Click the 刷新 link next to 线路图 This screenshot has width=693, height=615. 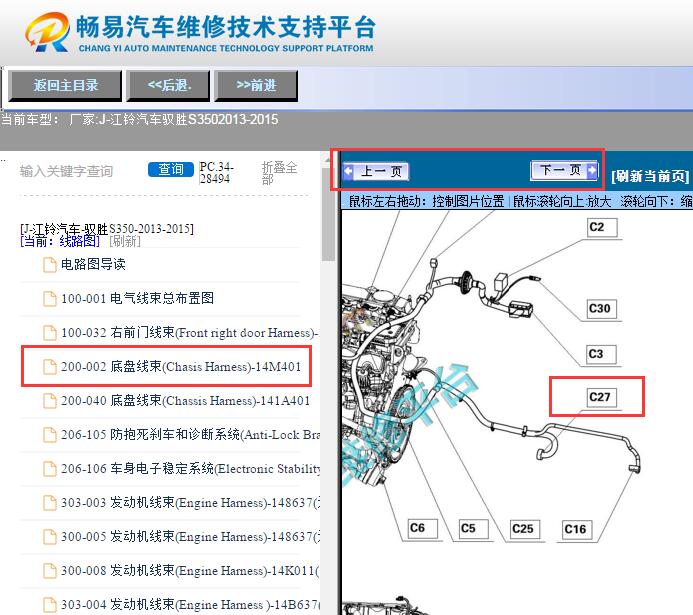coord(125,241)
